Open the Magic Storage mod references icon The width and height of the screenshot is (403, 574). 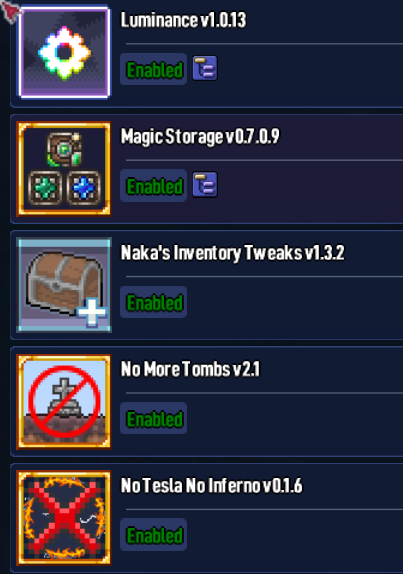coord(205,184)
